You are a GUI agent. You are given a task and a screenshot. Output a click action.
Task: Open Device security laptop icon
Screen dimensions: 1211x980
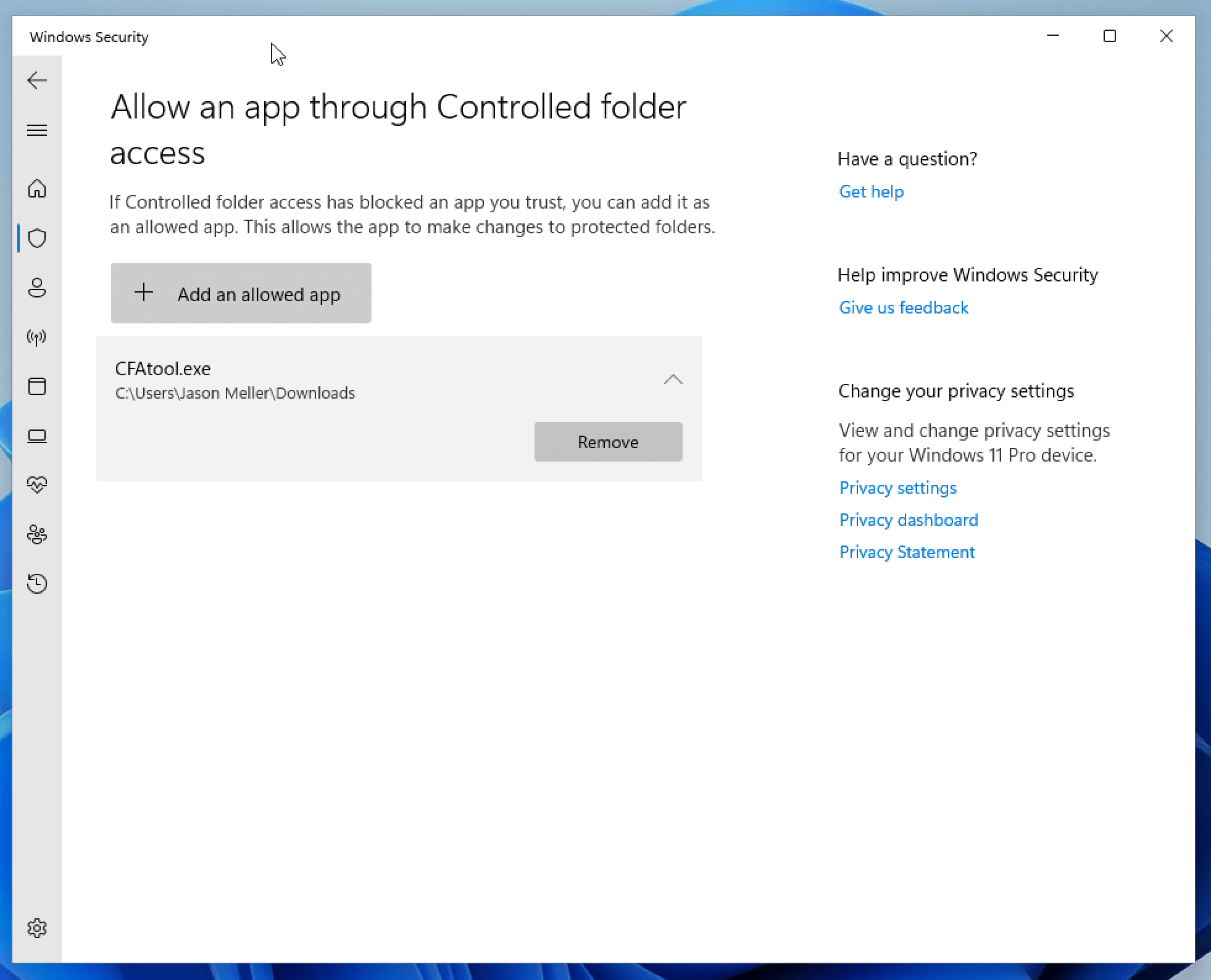click(x=37, y=436)
